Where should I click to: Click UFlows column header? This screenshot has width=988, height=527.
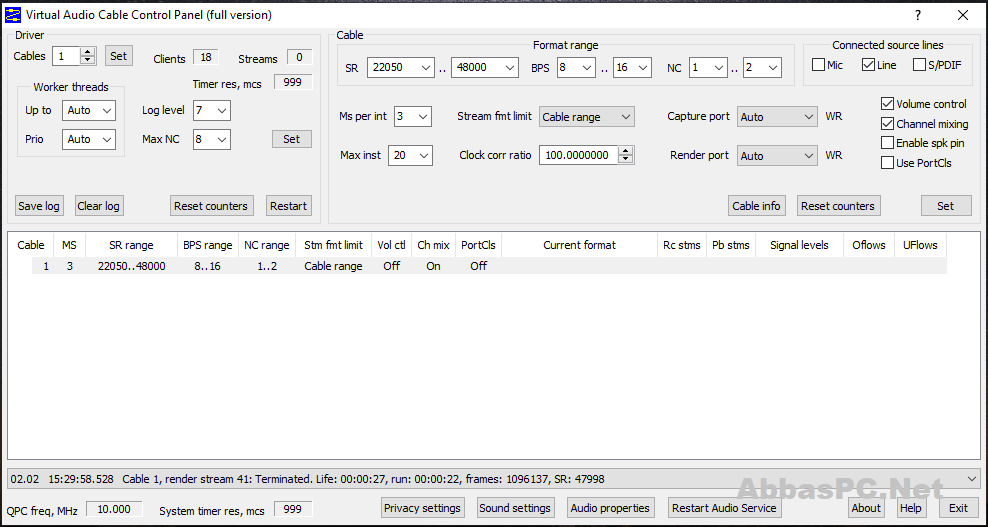(x=920, y=245)
